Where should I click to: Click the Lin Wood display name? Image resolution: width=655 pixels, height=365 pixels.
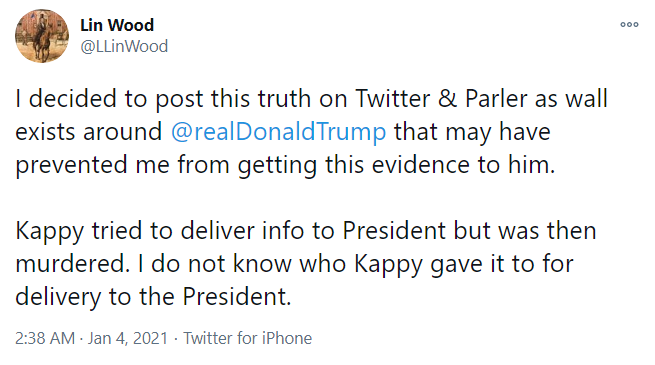tap(117, 25)
